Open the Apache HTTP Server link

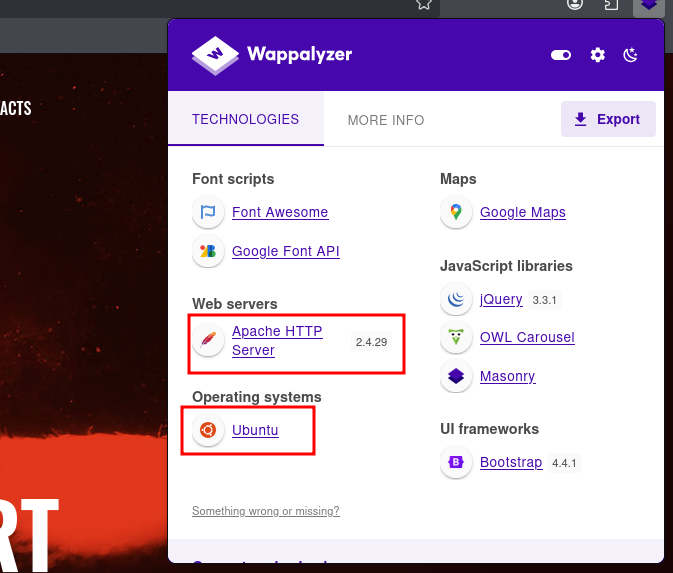click(x=277, y=340)
